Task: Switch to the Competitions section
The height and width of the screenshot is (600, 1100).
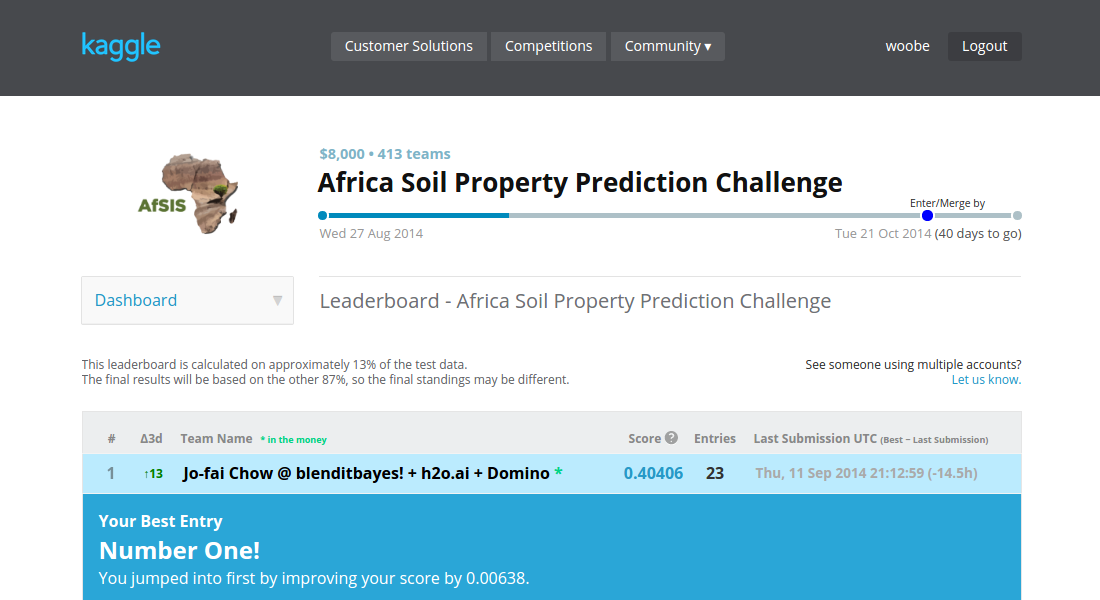Action: (548, 46)
